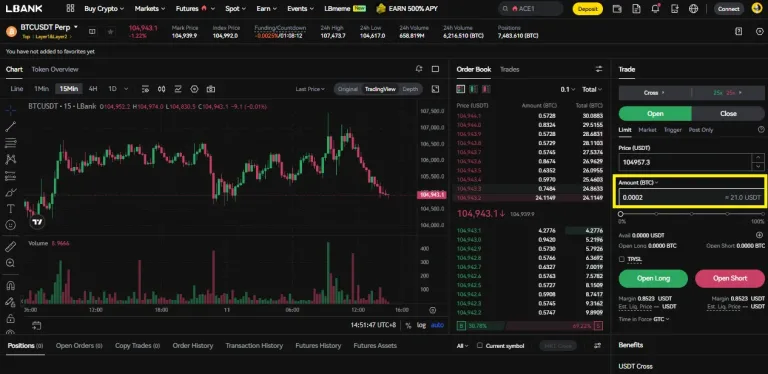Click the profile avatar icon

point(757,9)
